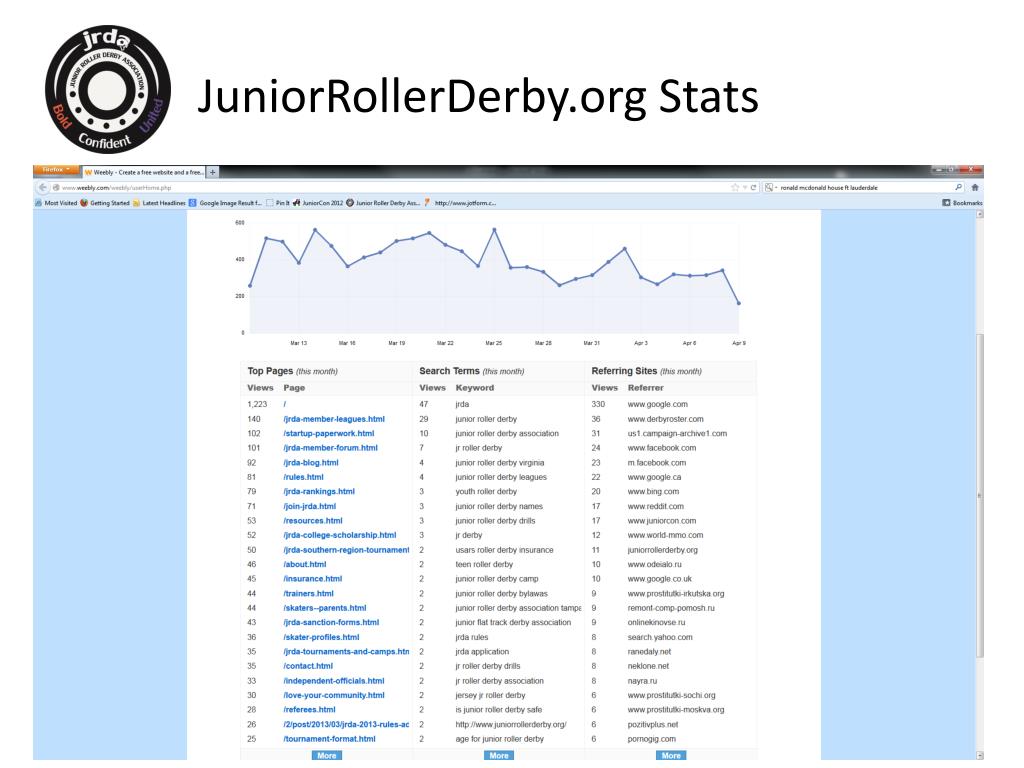The image size is (1024, 768).
Task: Open the /2/post/2013/03/jrda-2013-rules link
Action: coord(346,724)
